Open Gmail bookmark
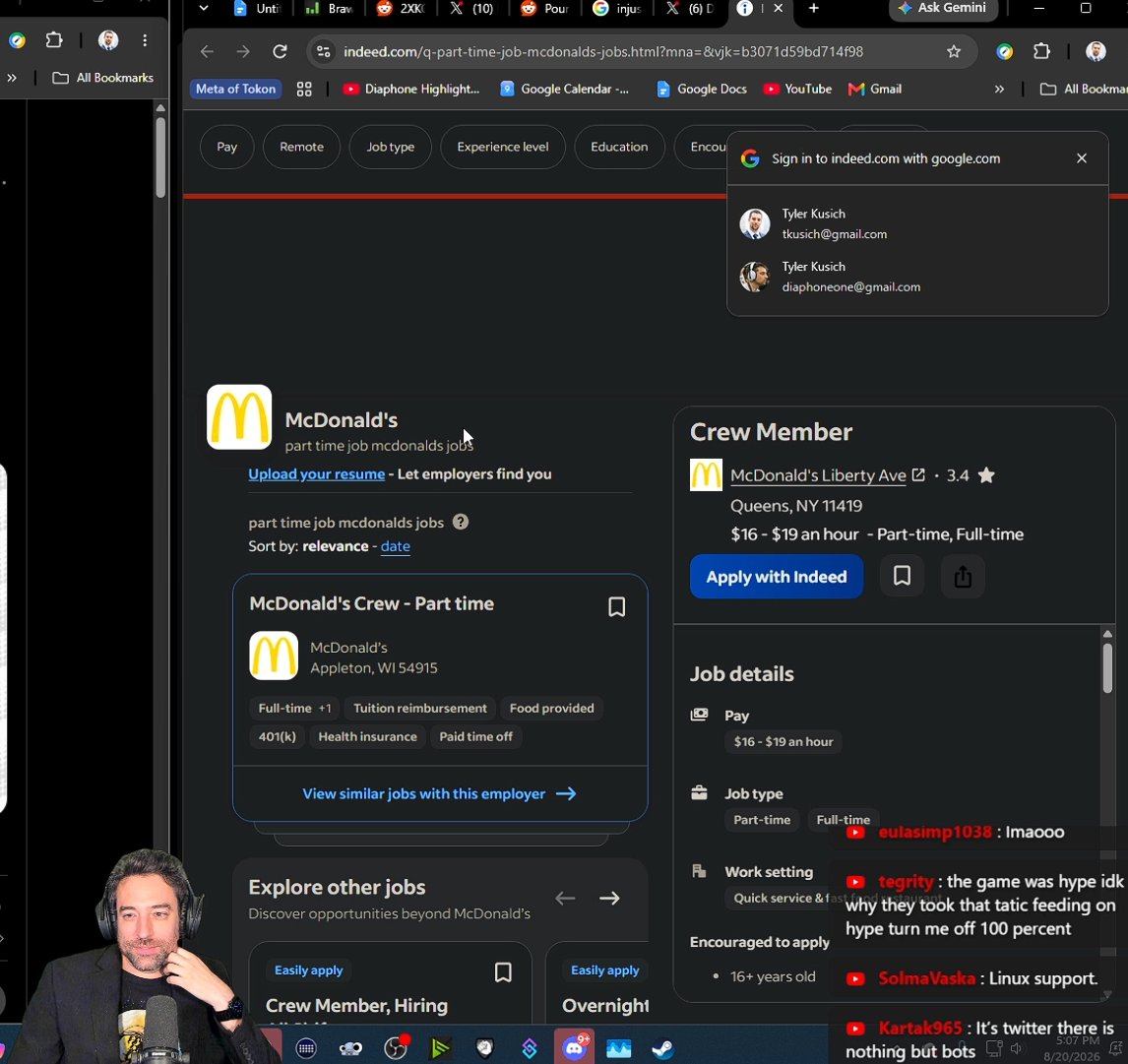Screen dimensions: 1128x1064 (875, 90)
